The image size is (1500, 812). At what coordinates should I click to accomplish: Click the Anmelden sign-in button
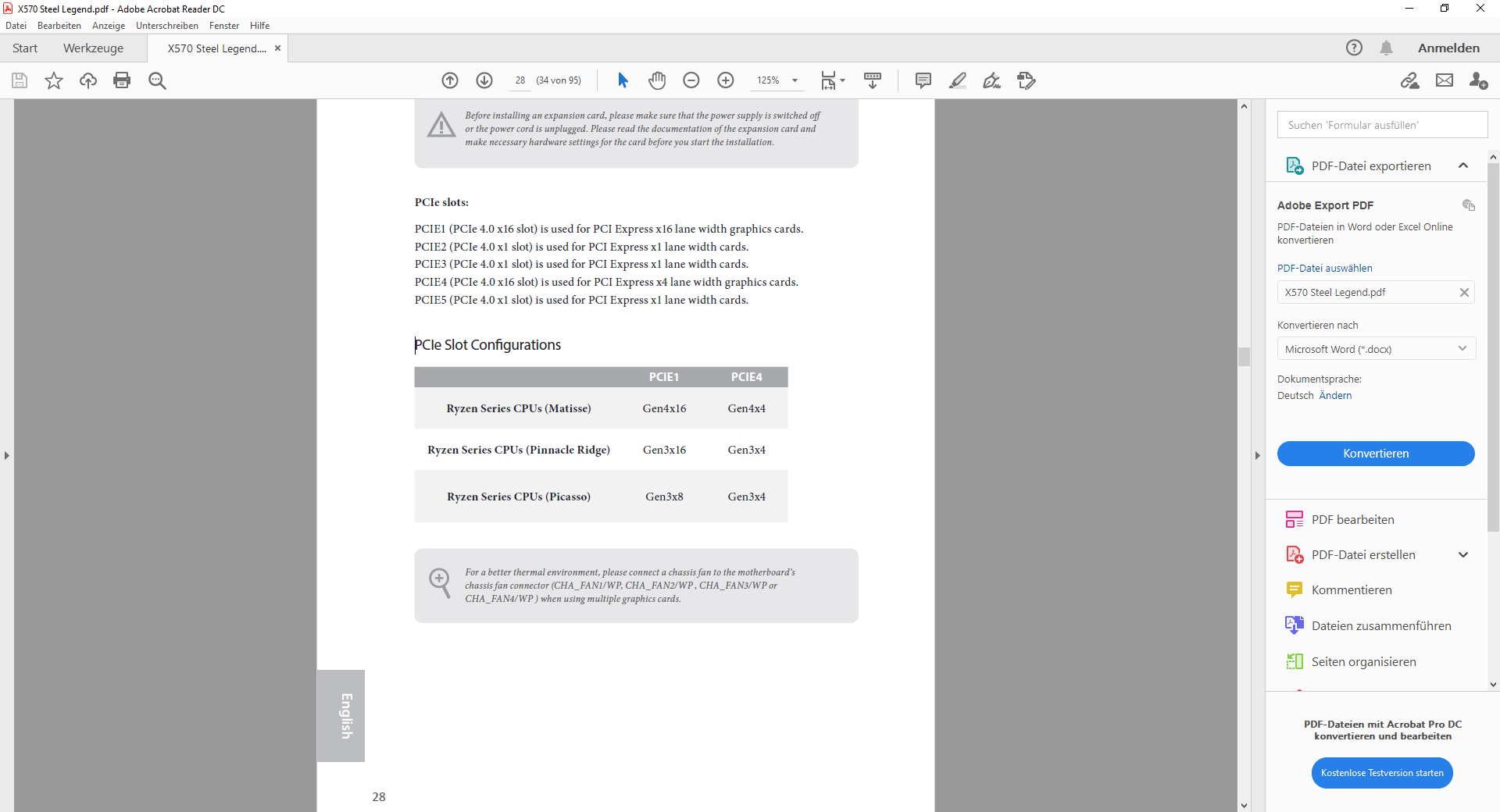pos(1448,48)
